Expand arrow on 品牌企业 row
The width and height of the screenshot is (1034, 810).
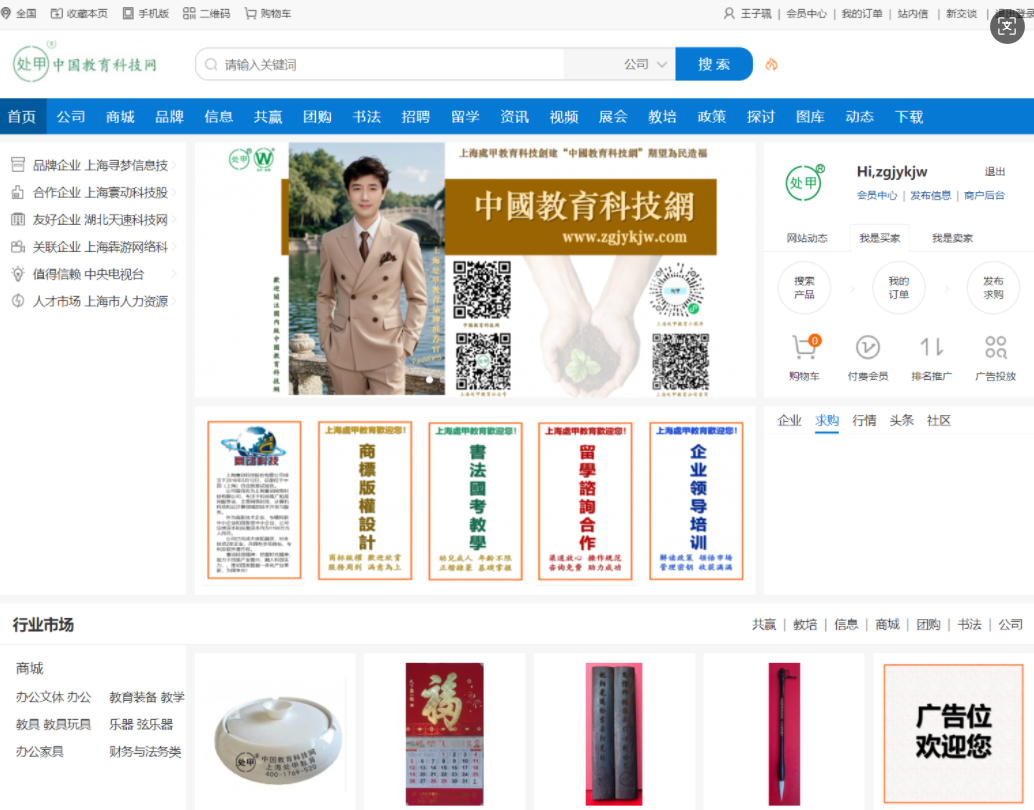pos(174,165)
